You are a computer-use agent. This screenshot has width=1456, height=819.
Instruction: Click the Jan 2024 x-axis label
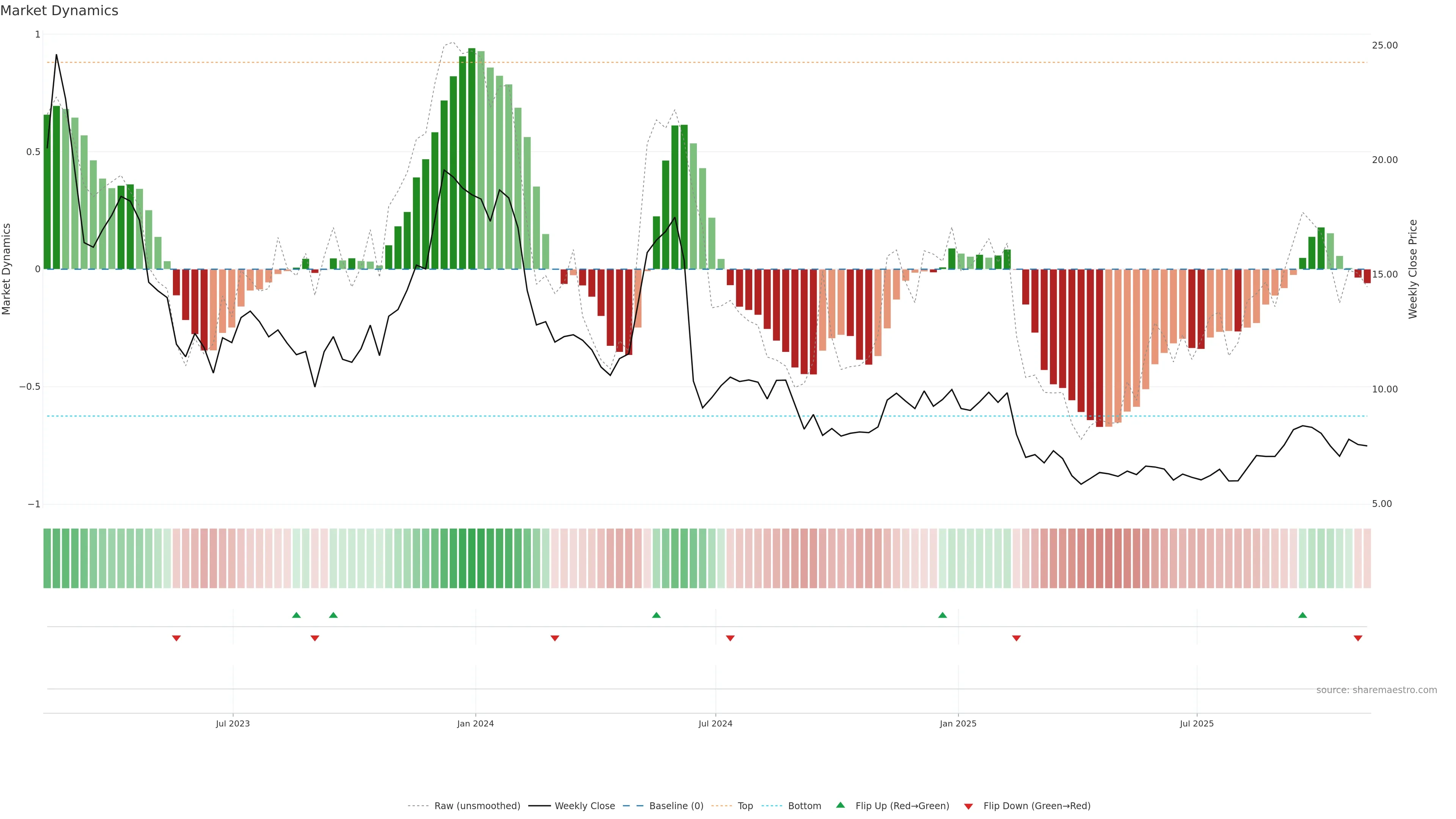tap(475, 723)
